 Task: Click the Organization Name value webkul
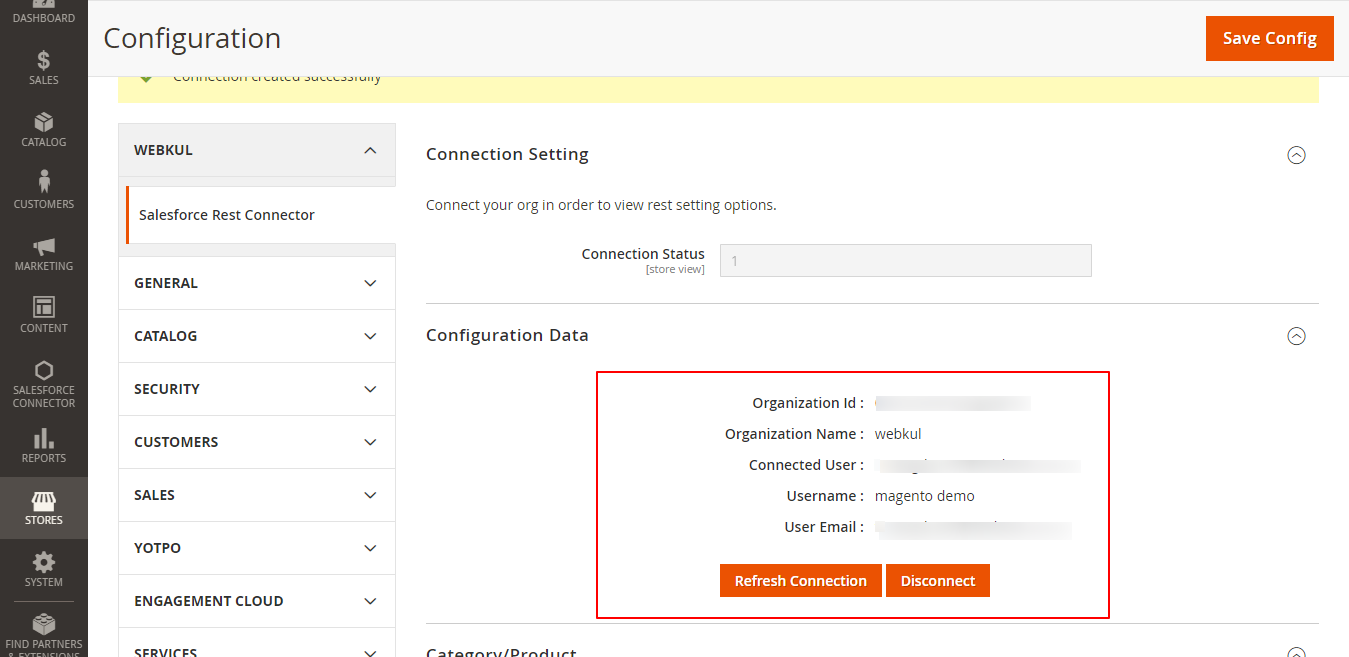click(898, 434)
